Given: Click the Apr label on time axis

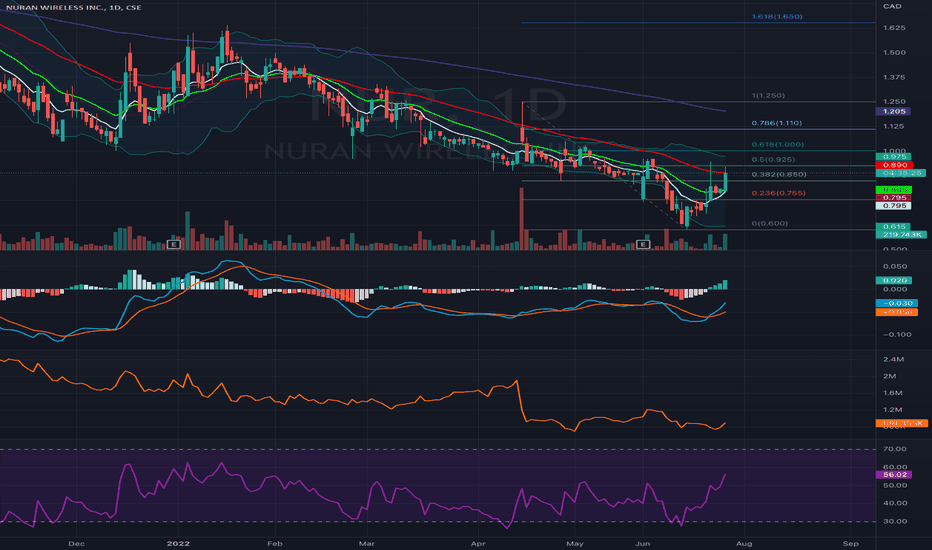Looking at the screenshot, I should click(x=478, y=543).
